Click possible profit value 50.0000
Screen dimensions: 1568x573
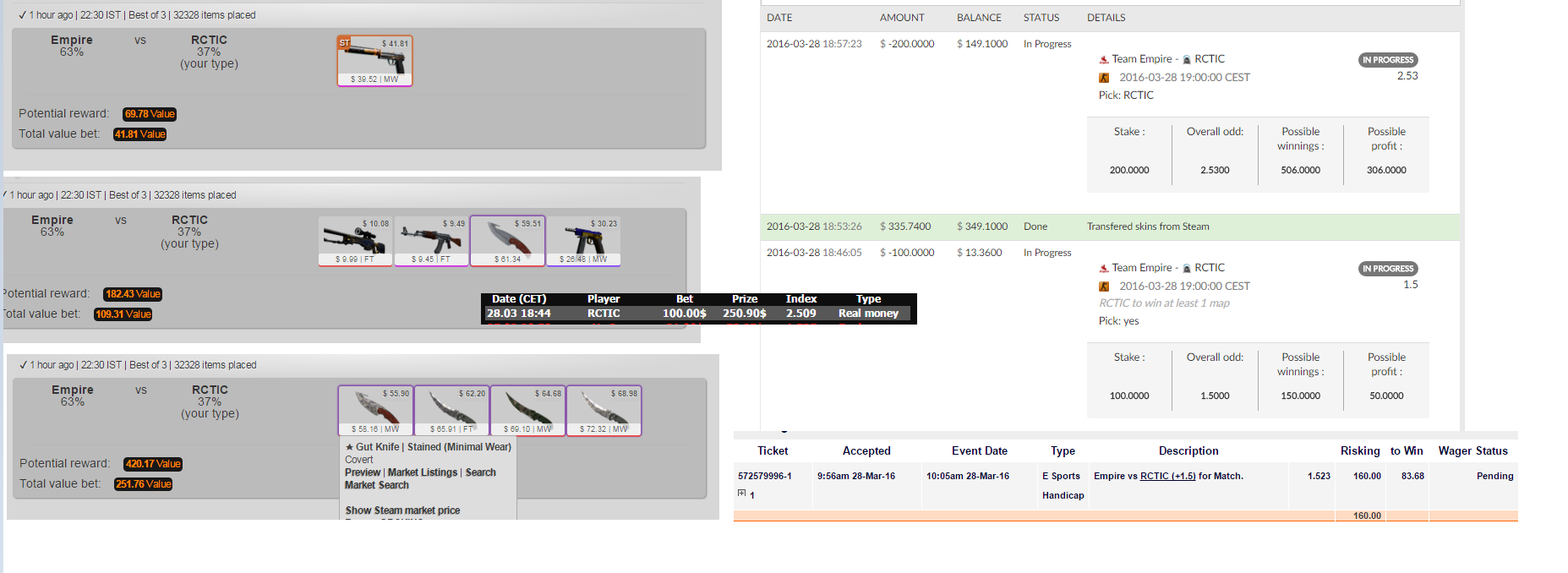coord(1386,396)
